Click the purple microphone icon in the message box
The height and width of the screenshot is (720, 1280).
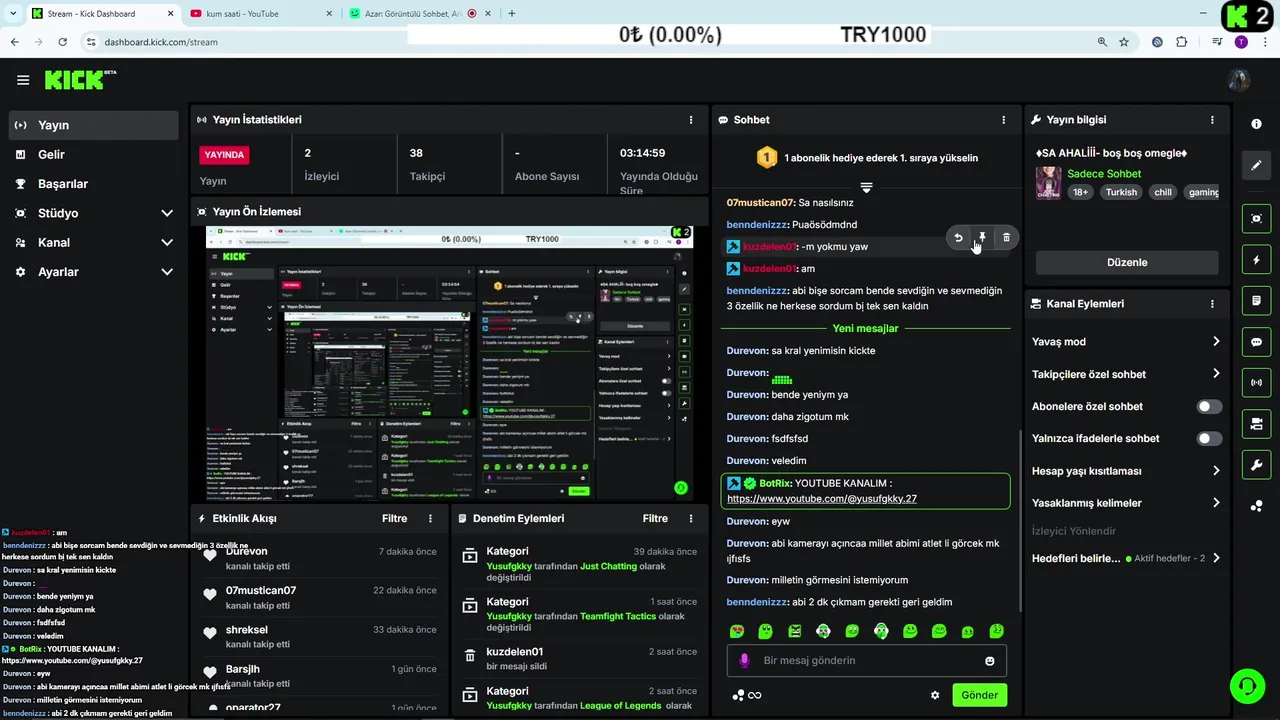click(744, 661)
